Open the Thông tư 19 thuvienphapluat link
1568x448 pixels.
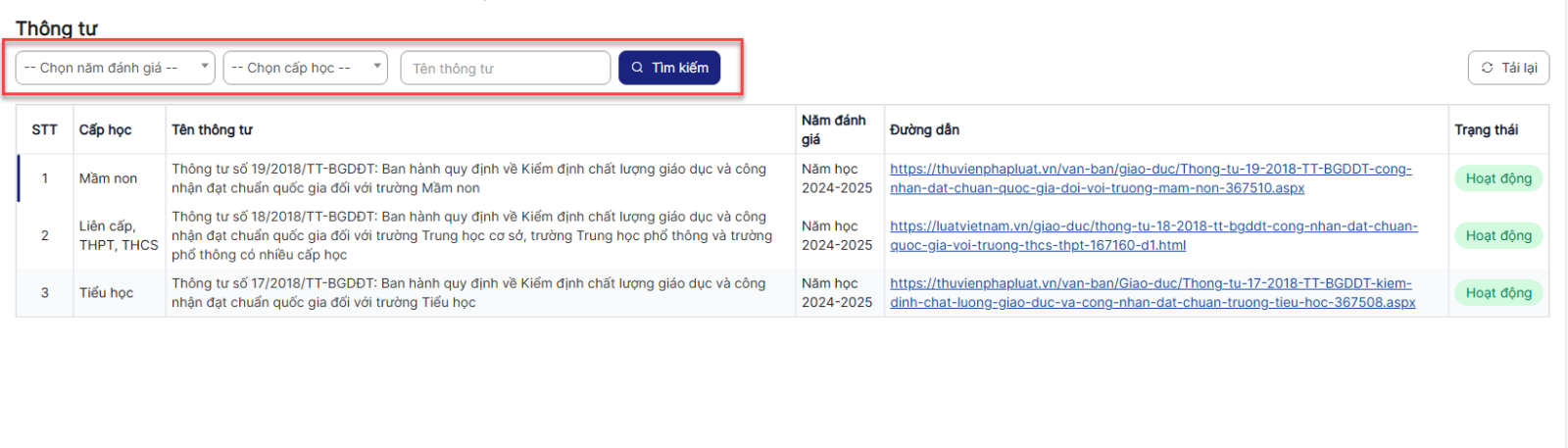(1150, 178)
